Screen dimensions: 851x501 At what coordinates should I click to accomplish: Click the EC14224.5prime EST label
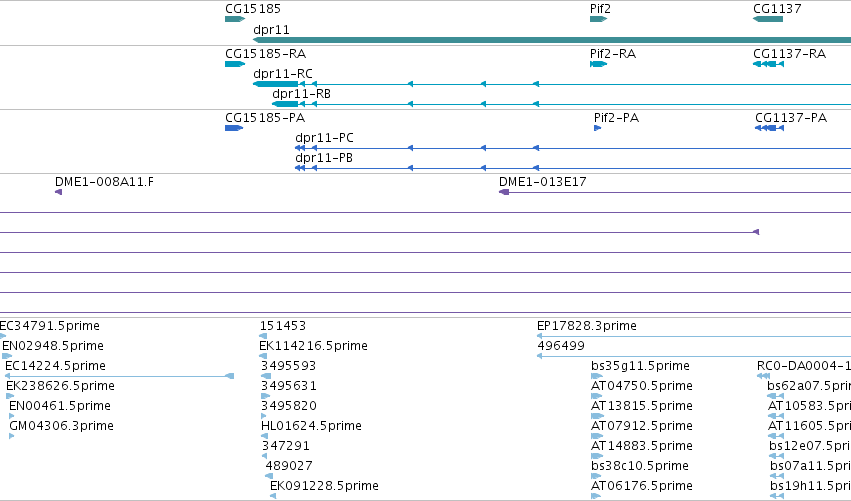click(x=55, y=366)
